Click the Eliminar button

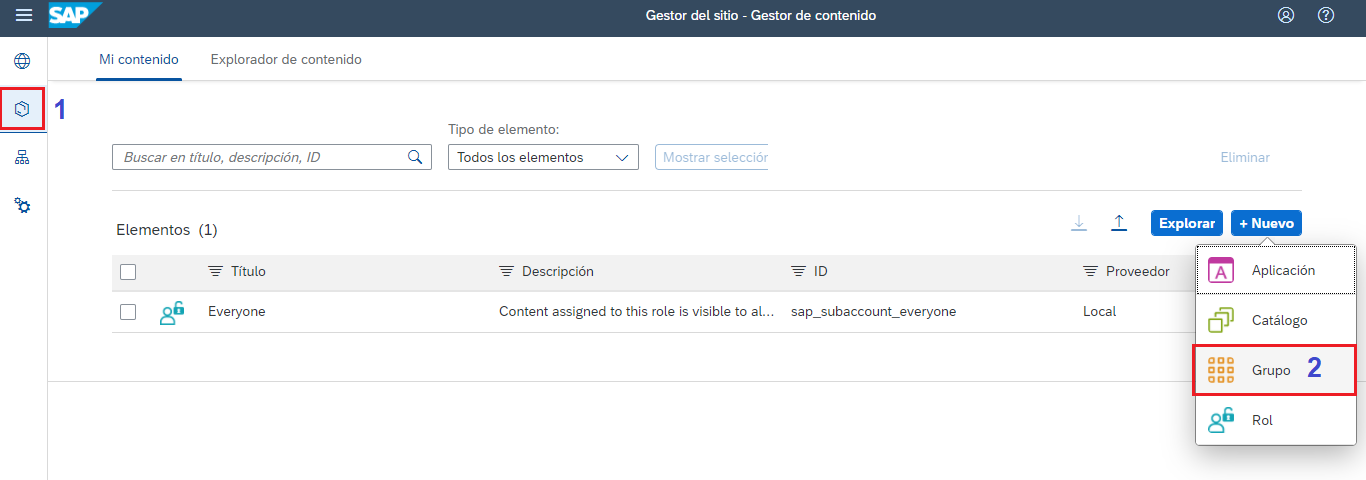click(x=1245, y=157)
